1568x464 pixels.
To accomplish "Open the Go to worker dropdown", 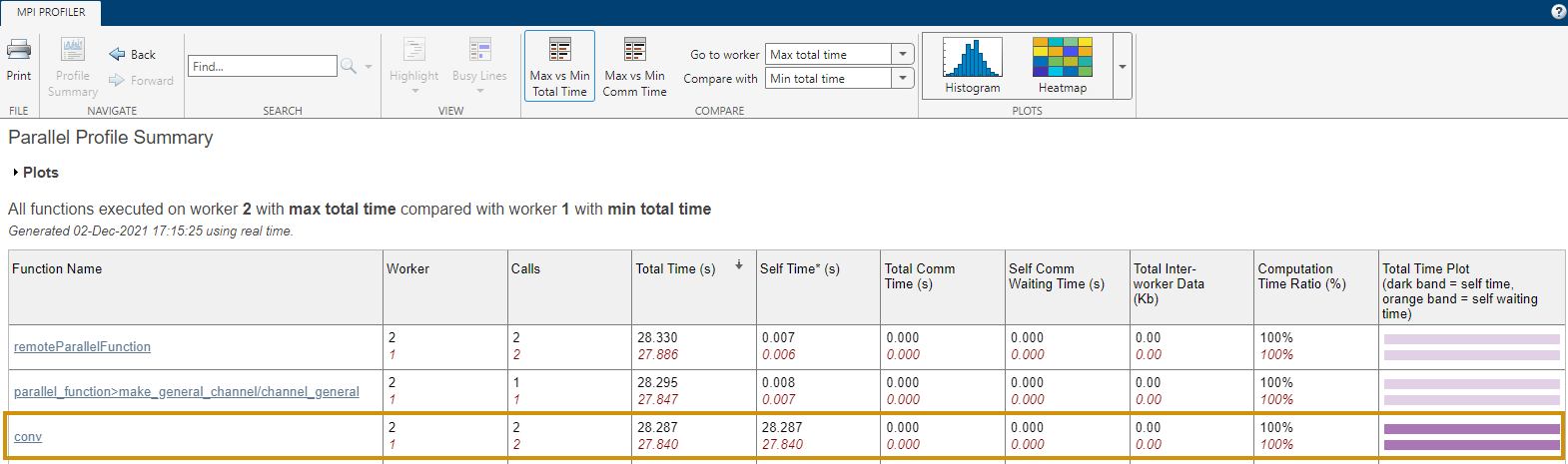I will point(903,55).
